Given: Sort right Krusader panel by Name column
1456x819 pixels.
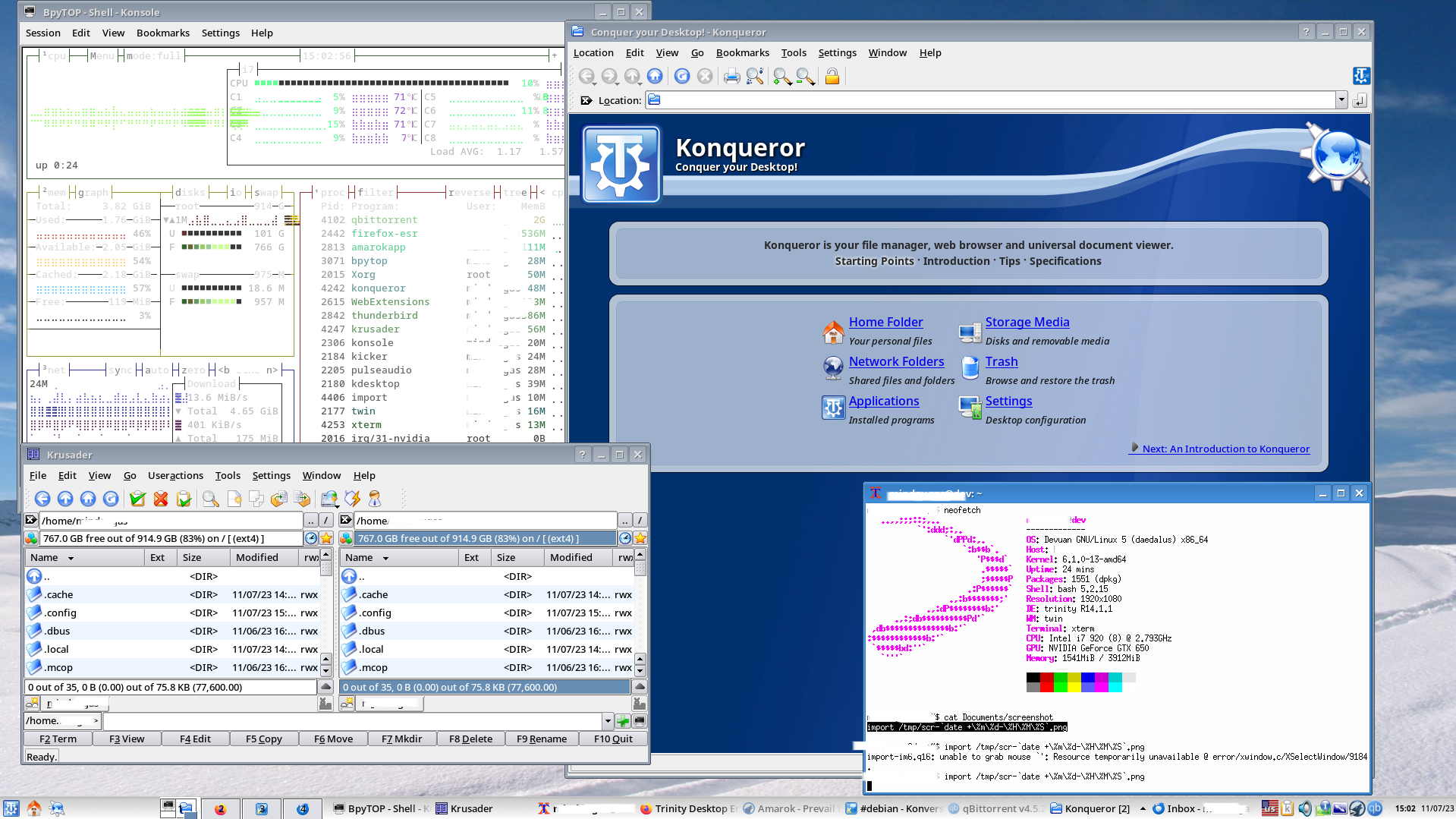Looking at the screenshot, I should 399,557.
